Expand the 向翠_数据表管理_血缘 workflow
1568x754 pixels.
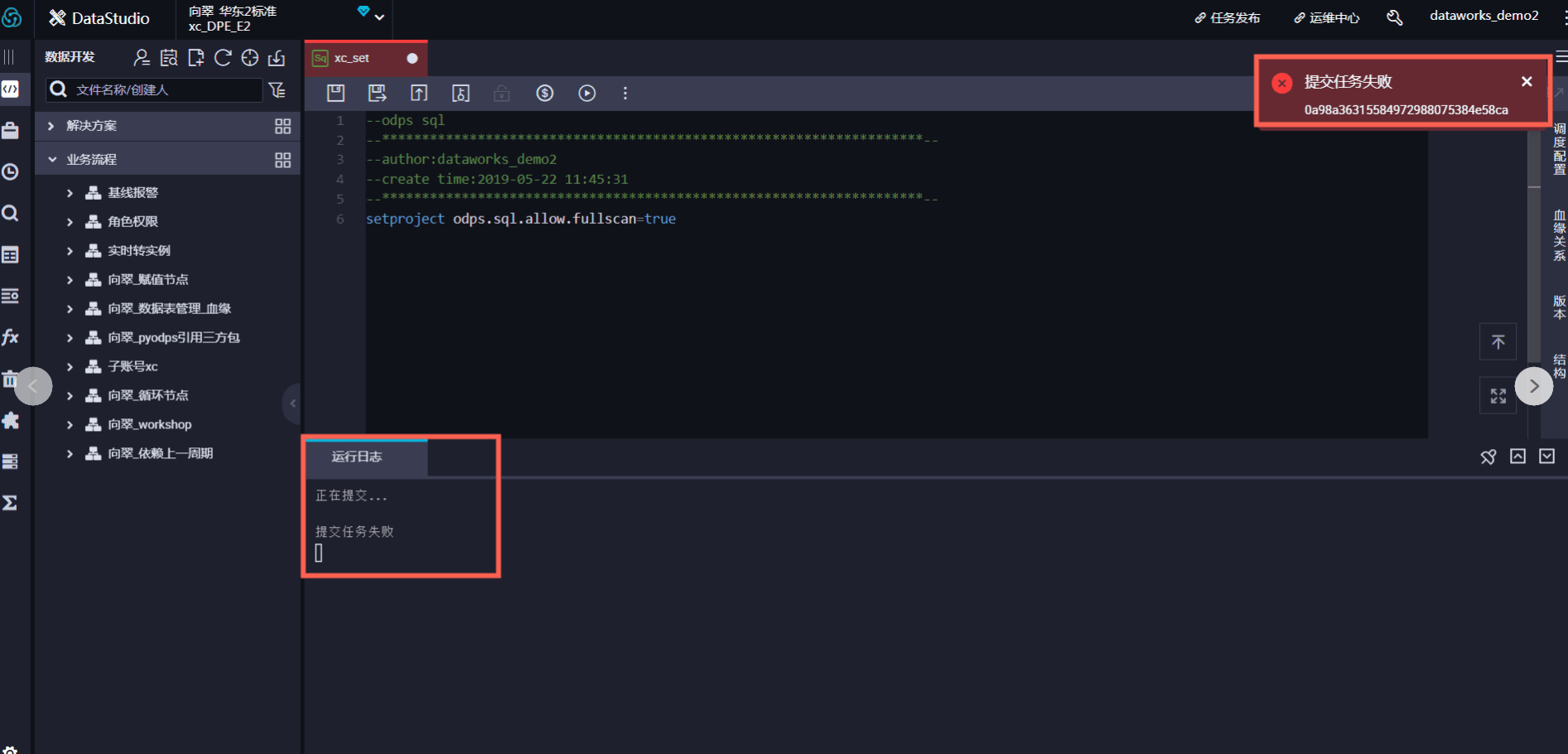click(x=70, y=309)
